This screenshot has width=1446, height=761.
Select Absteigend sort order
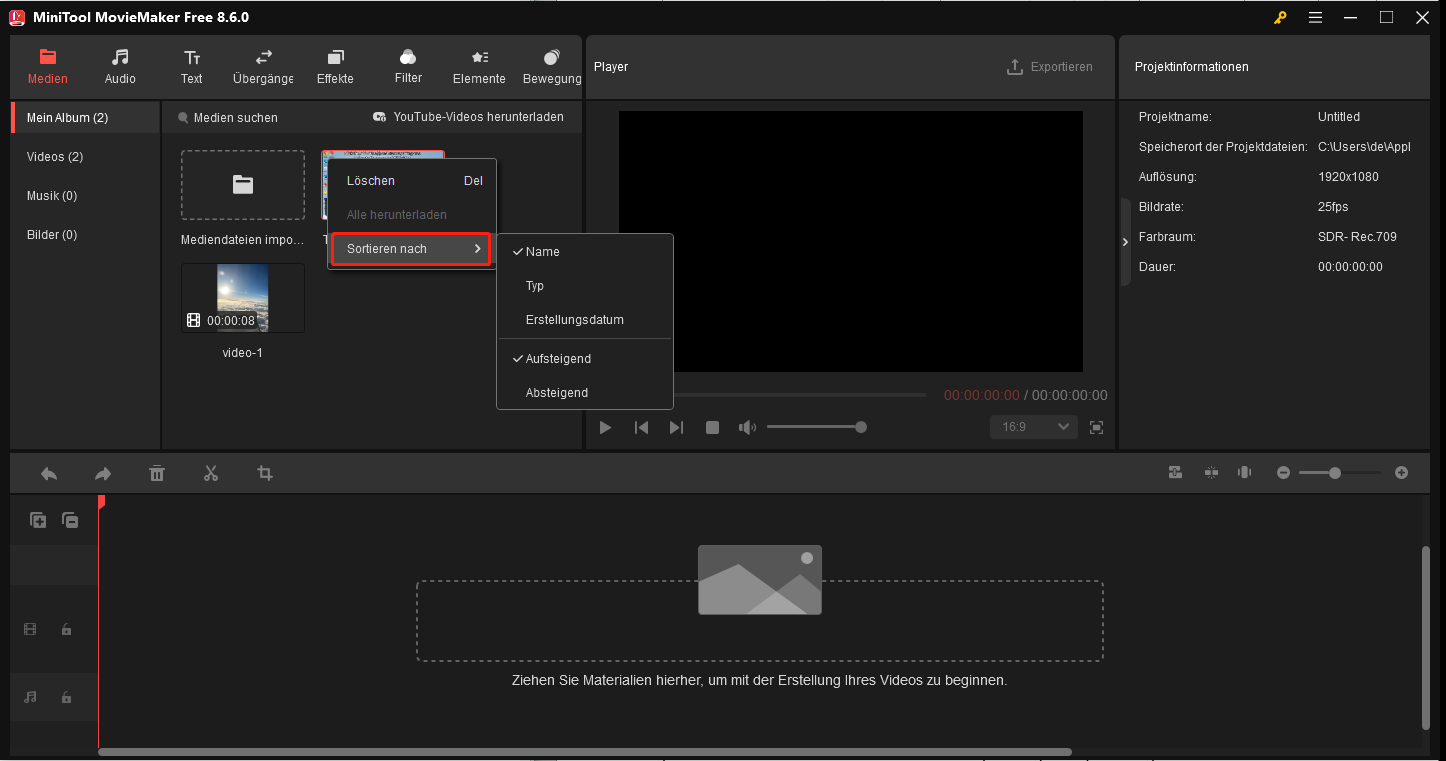pos(556,392)
